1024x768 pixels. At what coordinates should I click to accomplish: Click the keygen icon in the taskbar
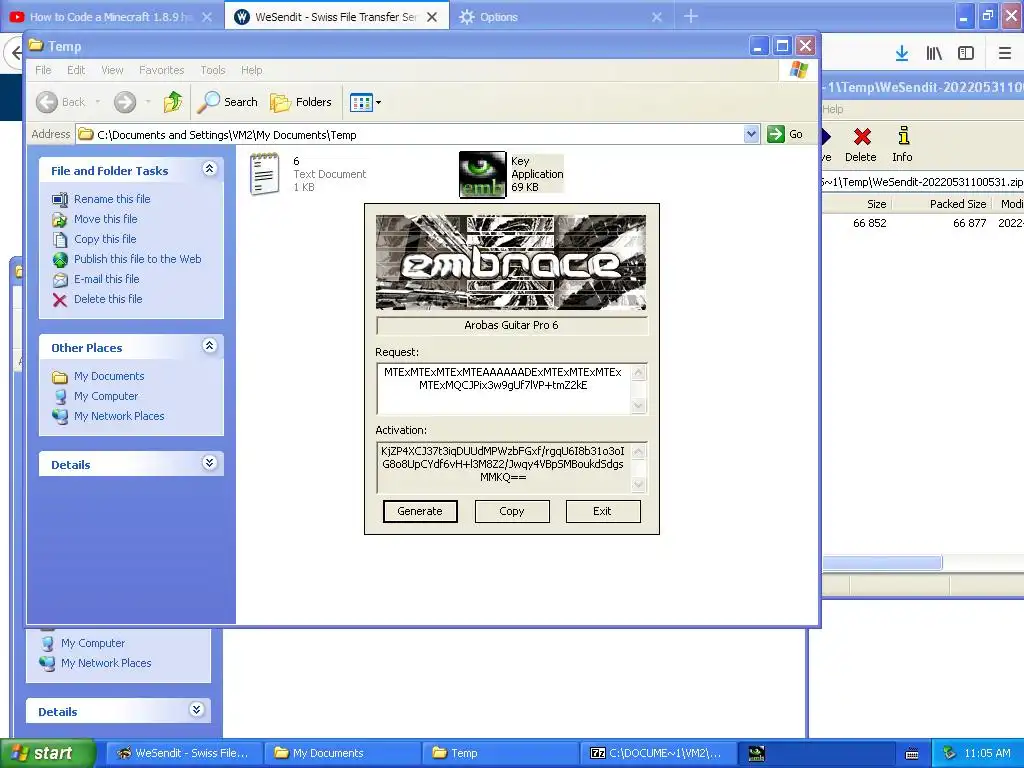[x=756, y=753]
